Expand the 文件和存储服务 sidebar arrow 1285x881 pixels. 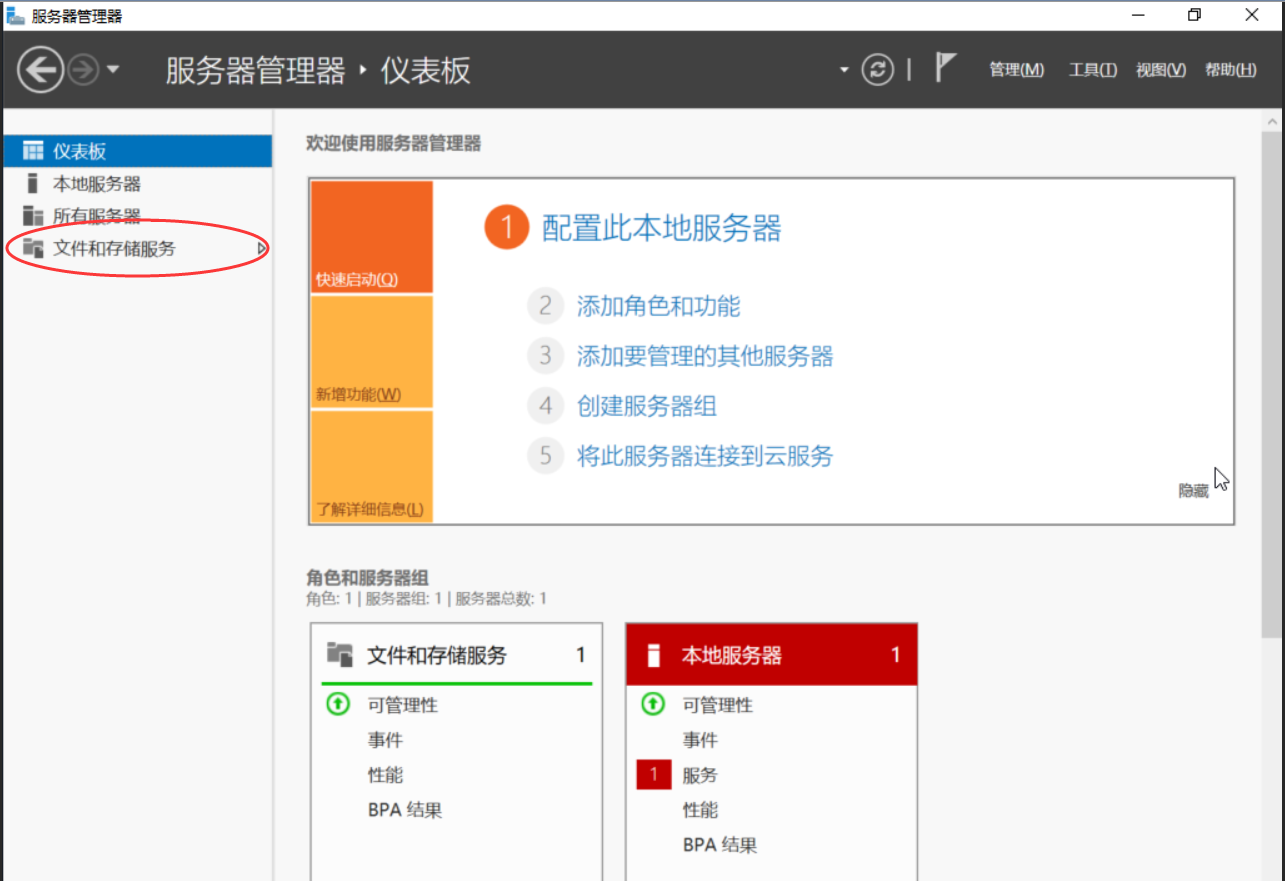click(x=261, y=248)
